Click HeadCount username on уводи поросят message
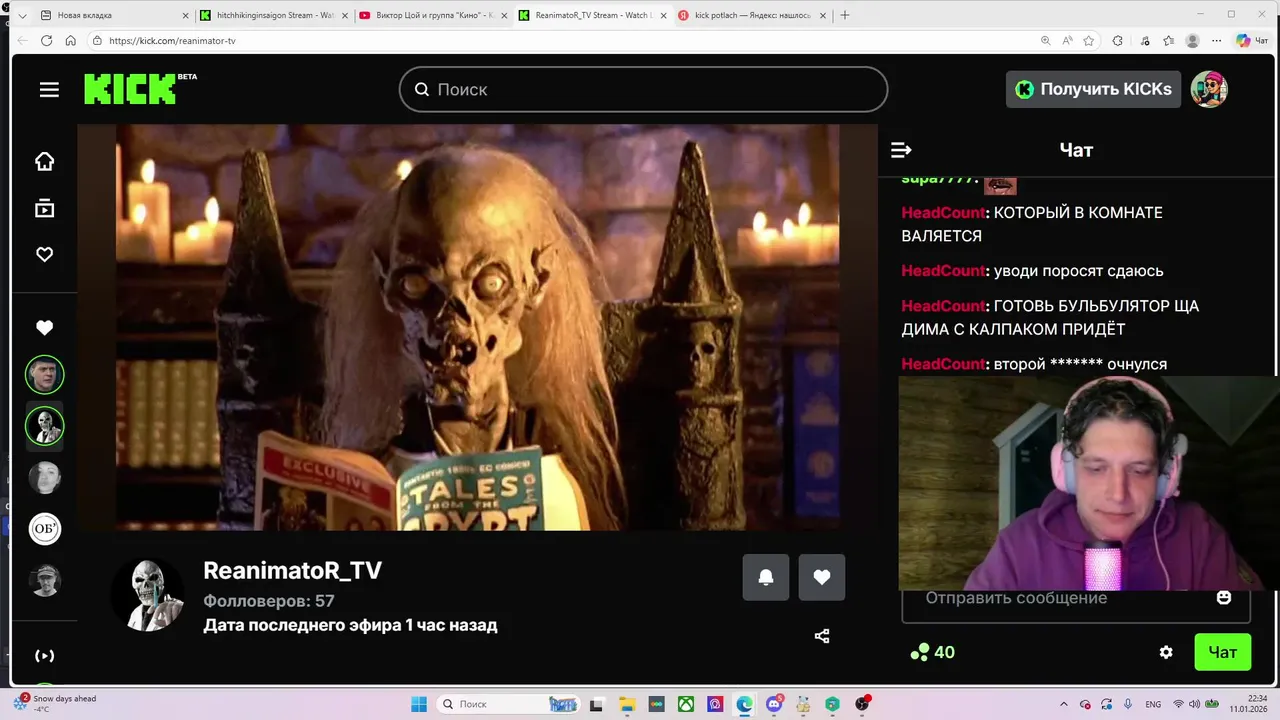 (x=944, y=271)
